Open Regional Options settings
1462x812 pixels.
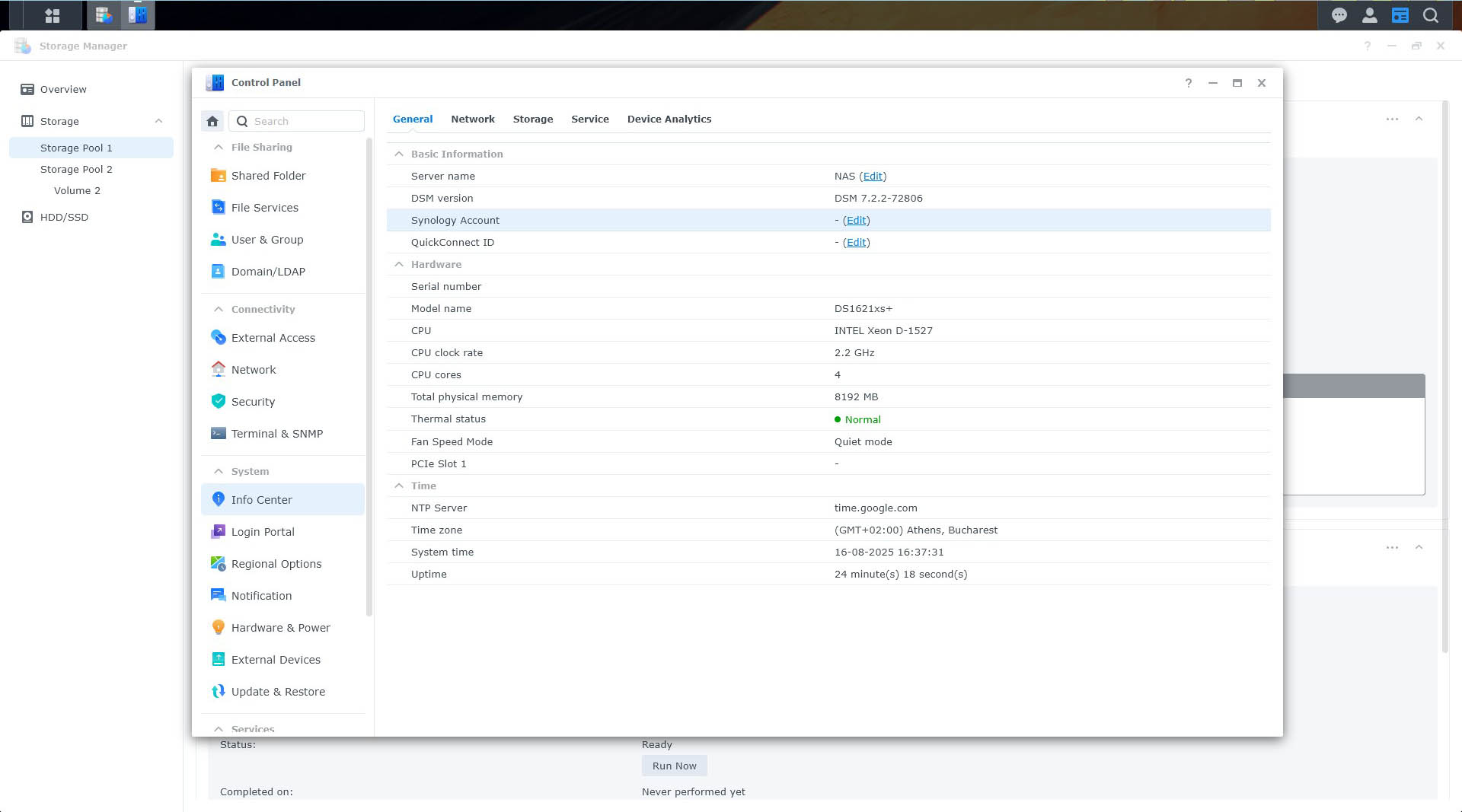point(283,564)
